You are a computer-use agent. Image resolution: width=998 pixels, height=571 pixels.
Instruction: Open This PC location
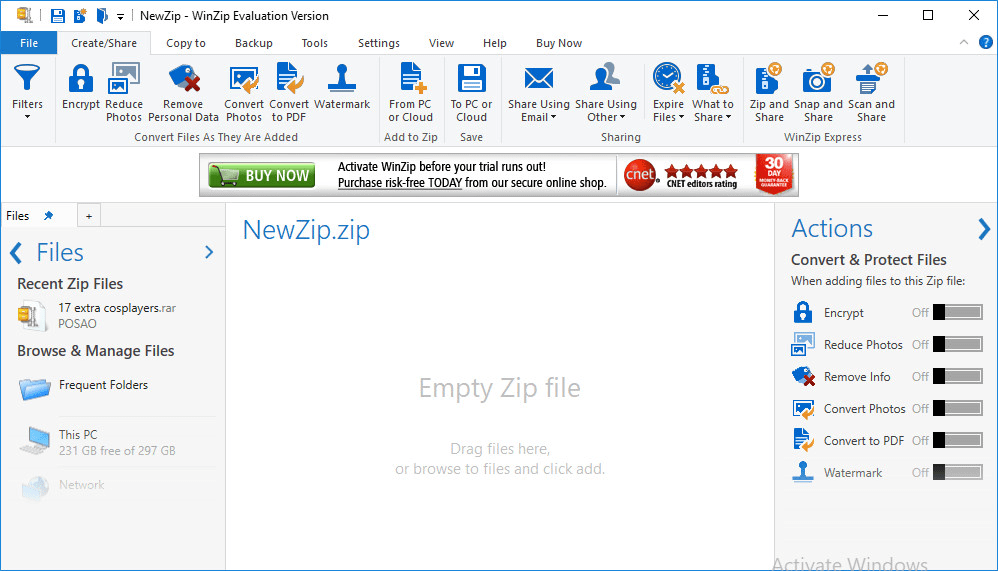[116, 442]
